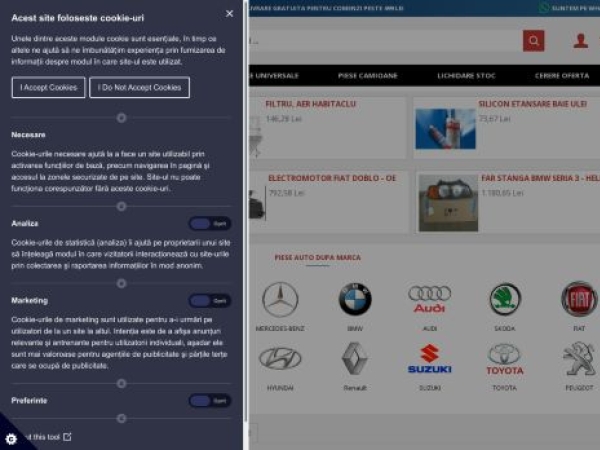Open the UNIVERSALE menu item
600x450 pixels.
274,76
